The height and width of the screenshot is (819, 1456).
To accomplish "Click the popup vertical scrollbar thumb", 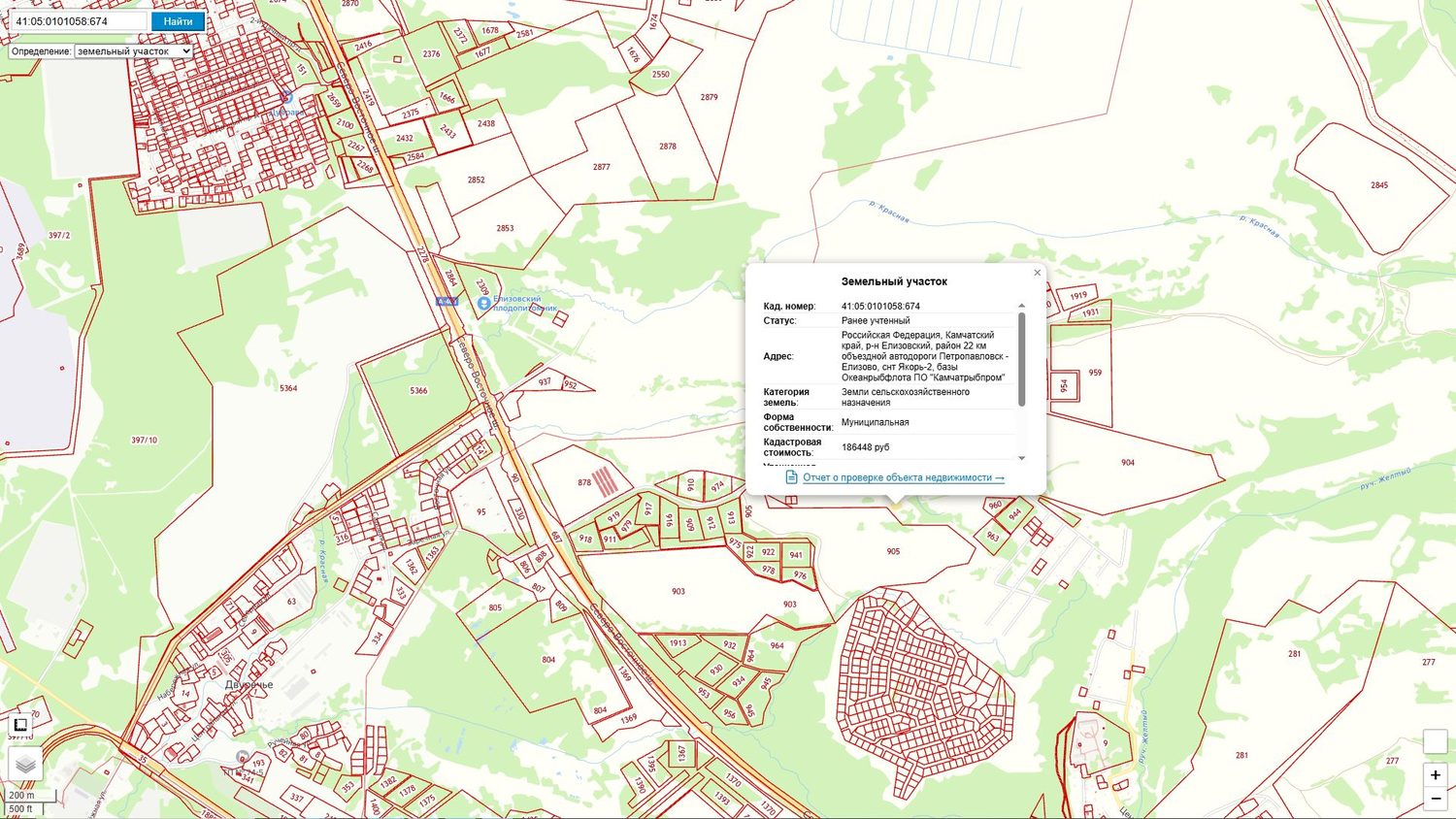I will [1021, 359].
